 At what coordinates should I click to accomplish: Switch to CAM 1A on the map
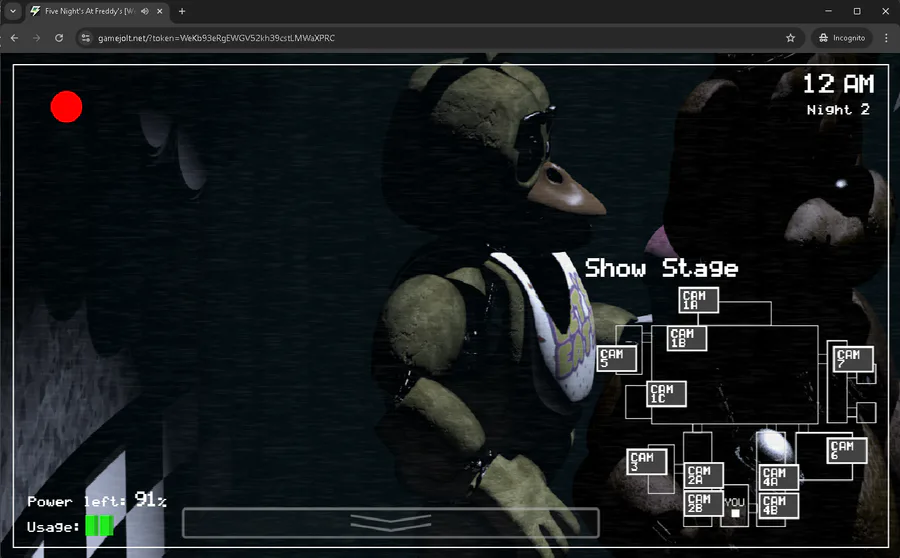point(698,300)
